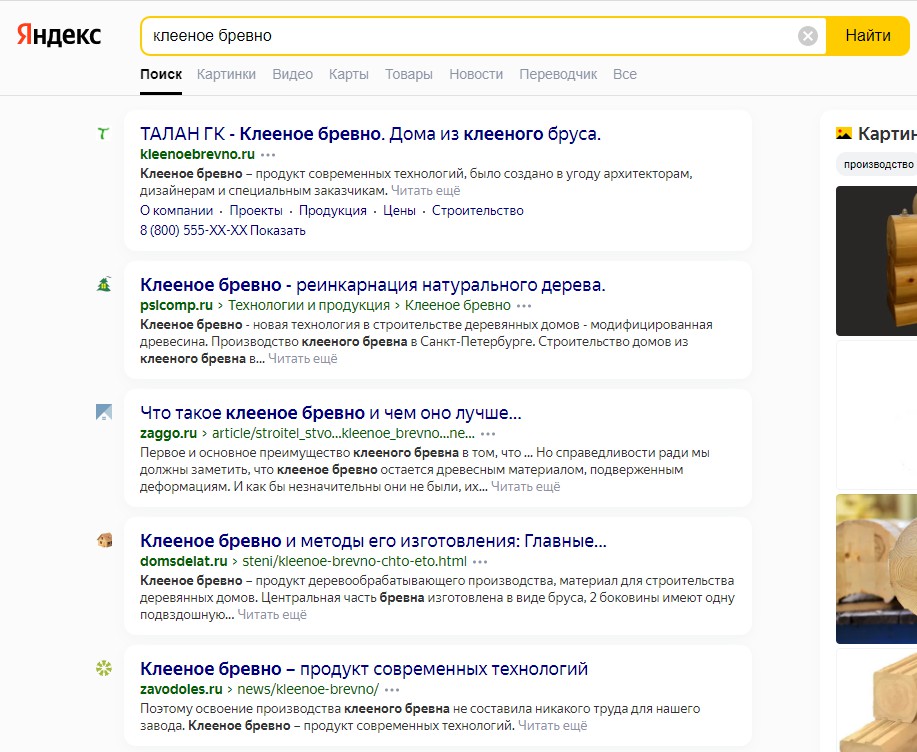Expand 'Читать ещё' in the domsdelat.ru snippet
This screenshot has height=752, width=917.
click(272, 615)
